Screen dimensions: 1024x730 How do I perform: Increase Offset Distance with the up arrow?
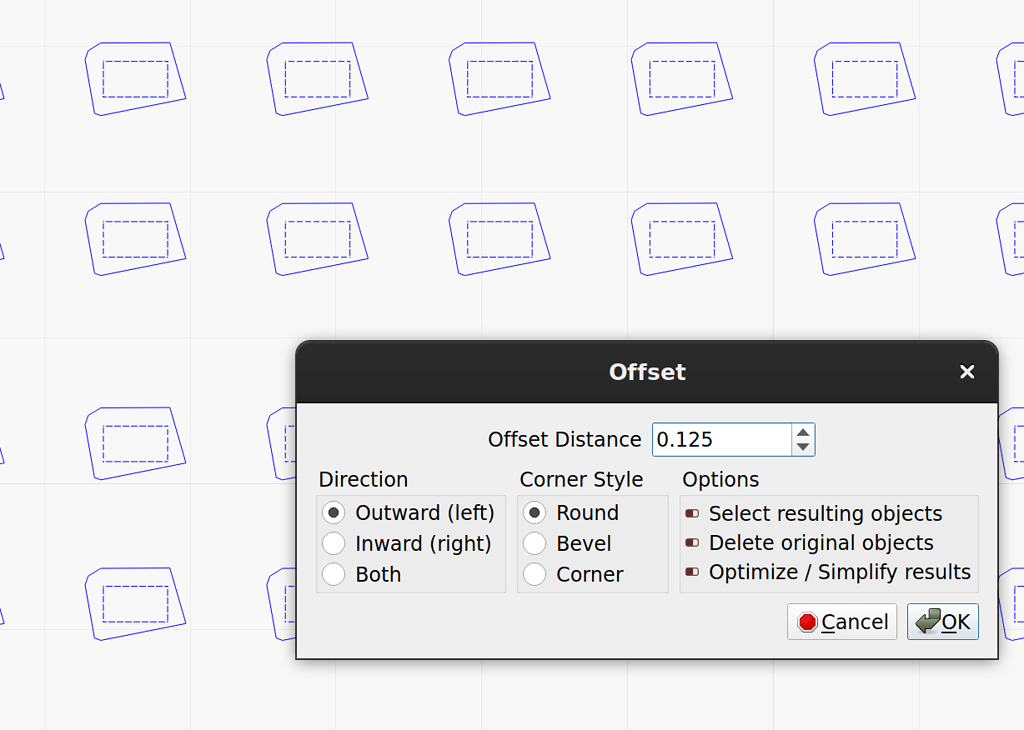coord(802,432)
